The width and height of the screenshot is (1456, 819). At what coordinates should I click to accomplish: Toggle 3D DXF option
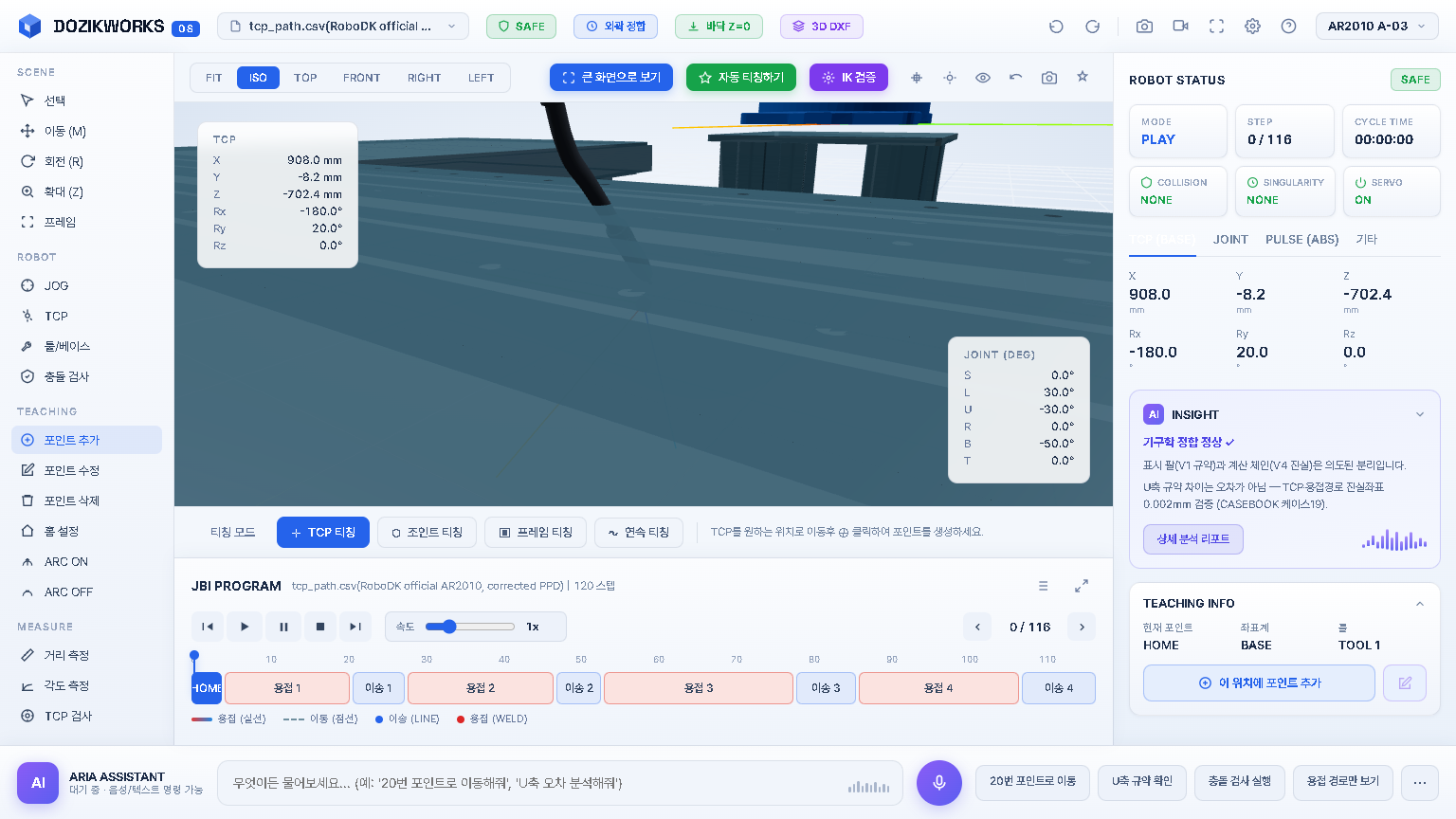point(822,27)
